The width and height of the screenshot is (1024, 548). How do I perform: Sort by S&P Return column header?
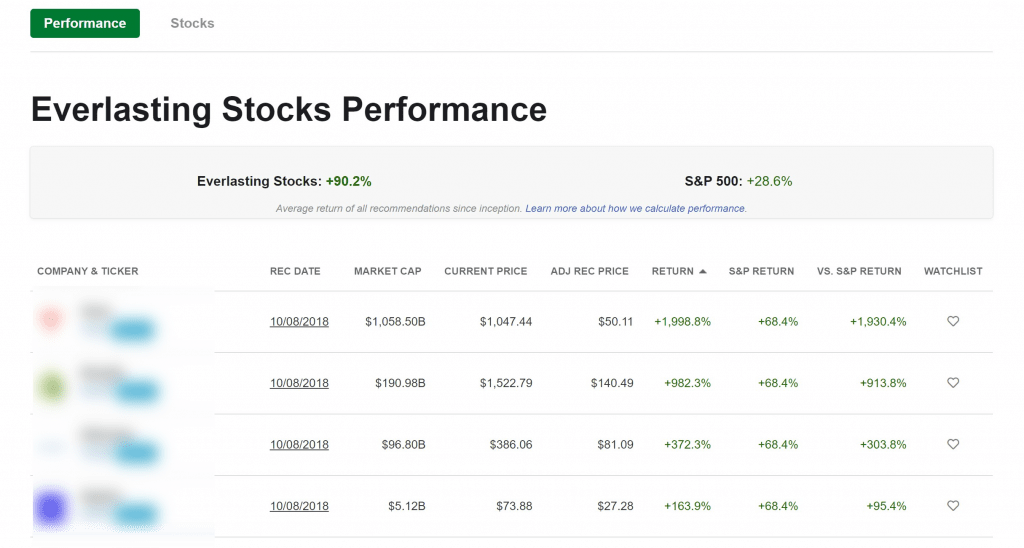point(761,271)
